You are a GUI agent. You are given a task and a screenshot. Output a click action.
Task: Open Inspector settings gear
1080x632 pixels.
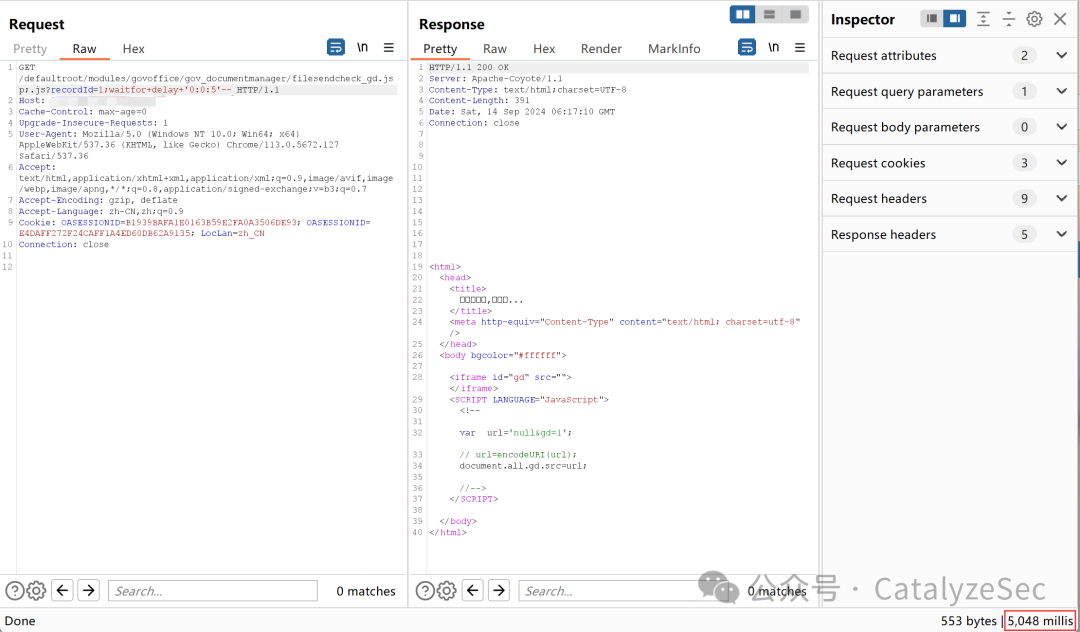click(1034, 19)
